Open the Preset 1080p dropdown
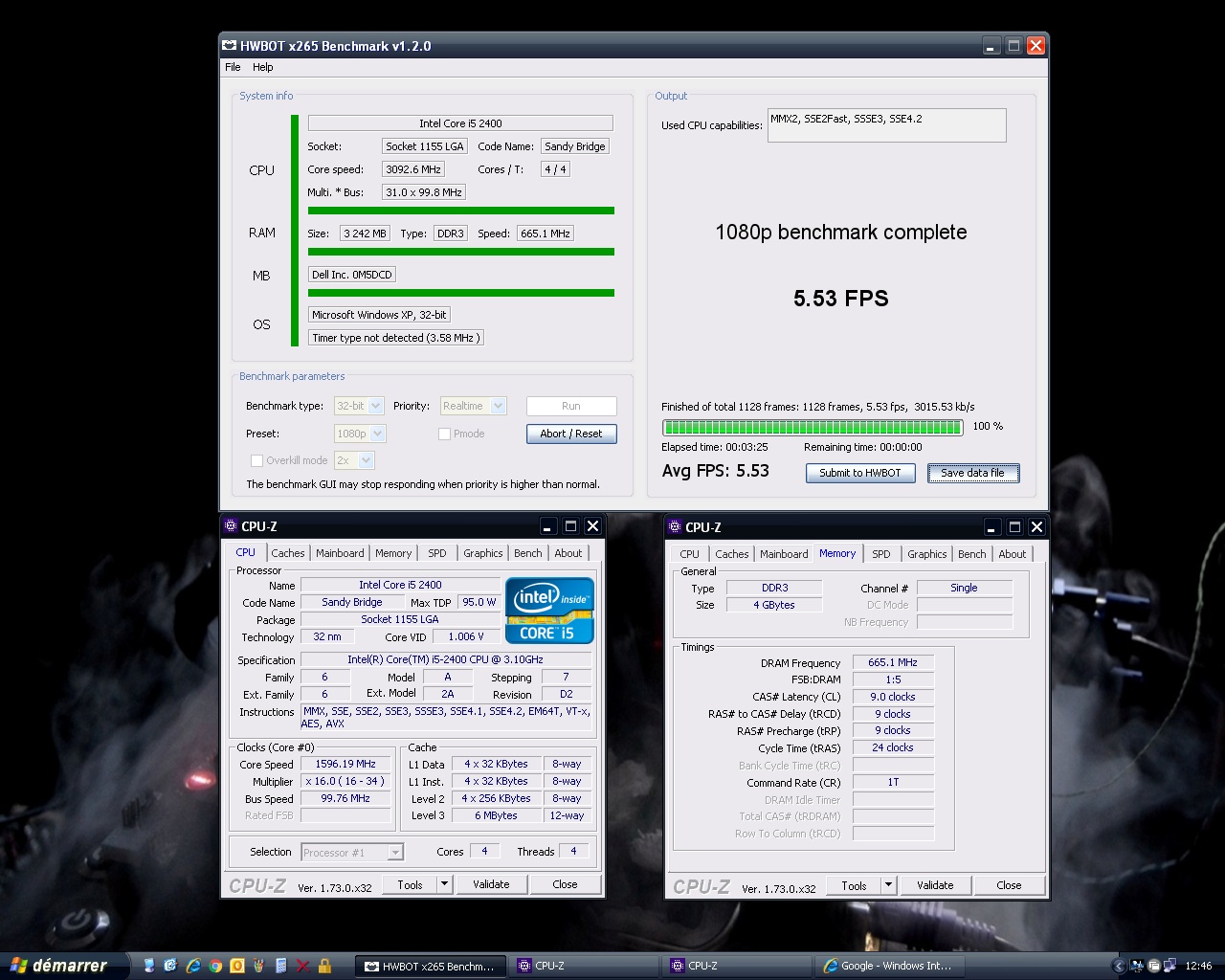Screen dimensions: 1225x980 click(x=360, y=434)
